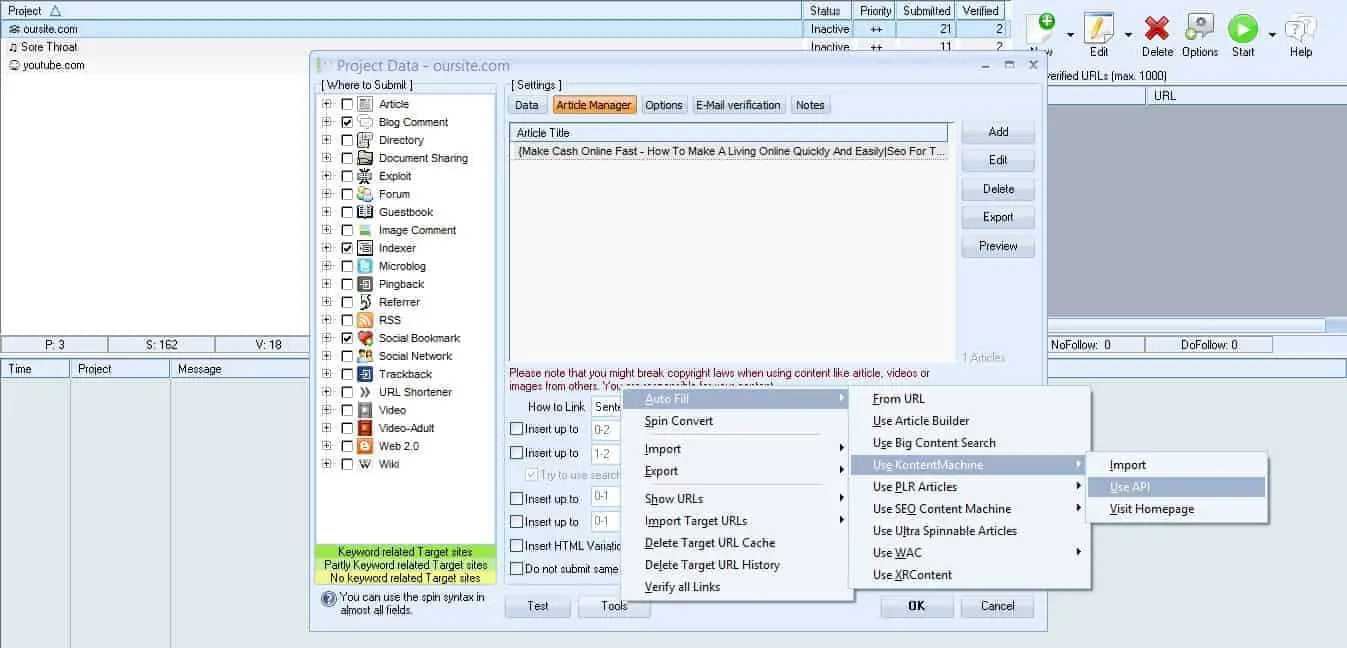Expand the Microblog tree node
The image size is (1347, 648).
click(327, 266)
